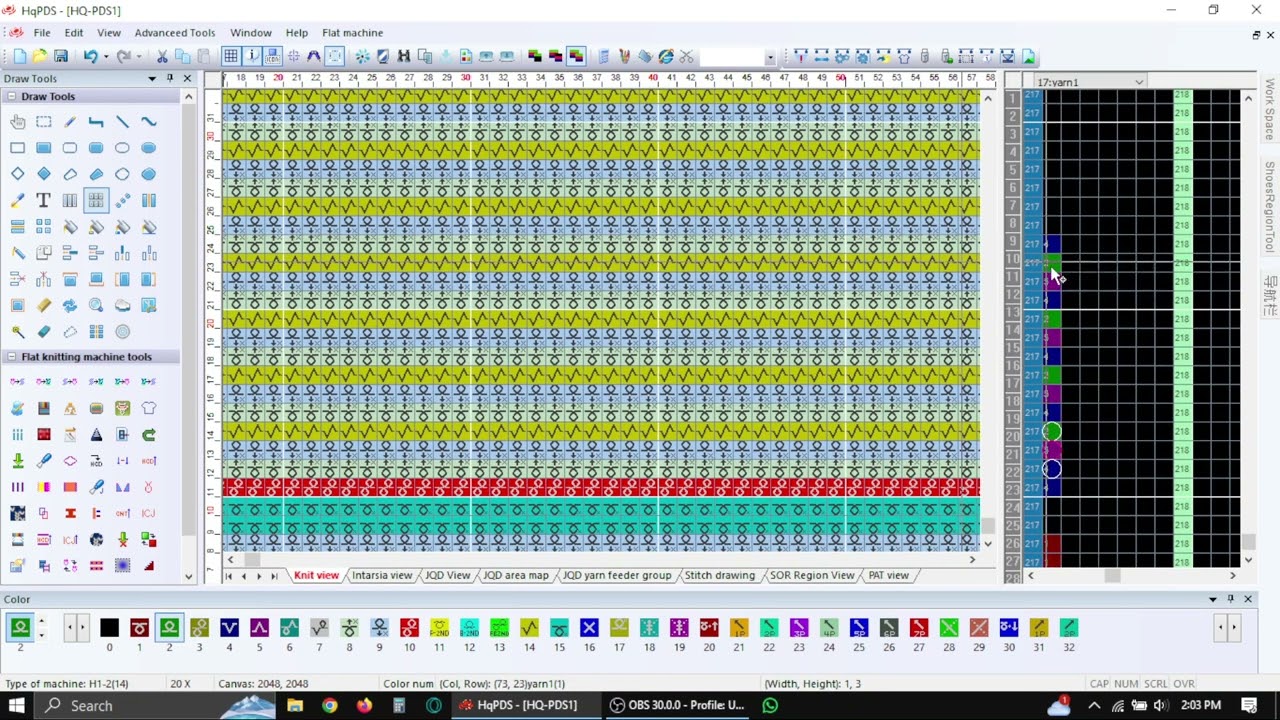Screen dimensions: 1280x720
Task: Click the green return arrow knitting tool
Action: pyautogui.click(x=148, y=434)
